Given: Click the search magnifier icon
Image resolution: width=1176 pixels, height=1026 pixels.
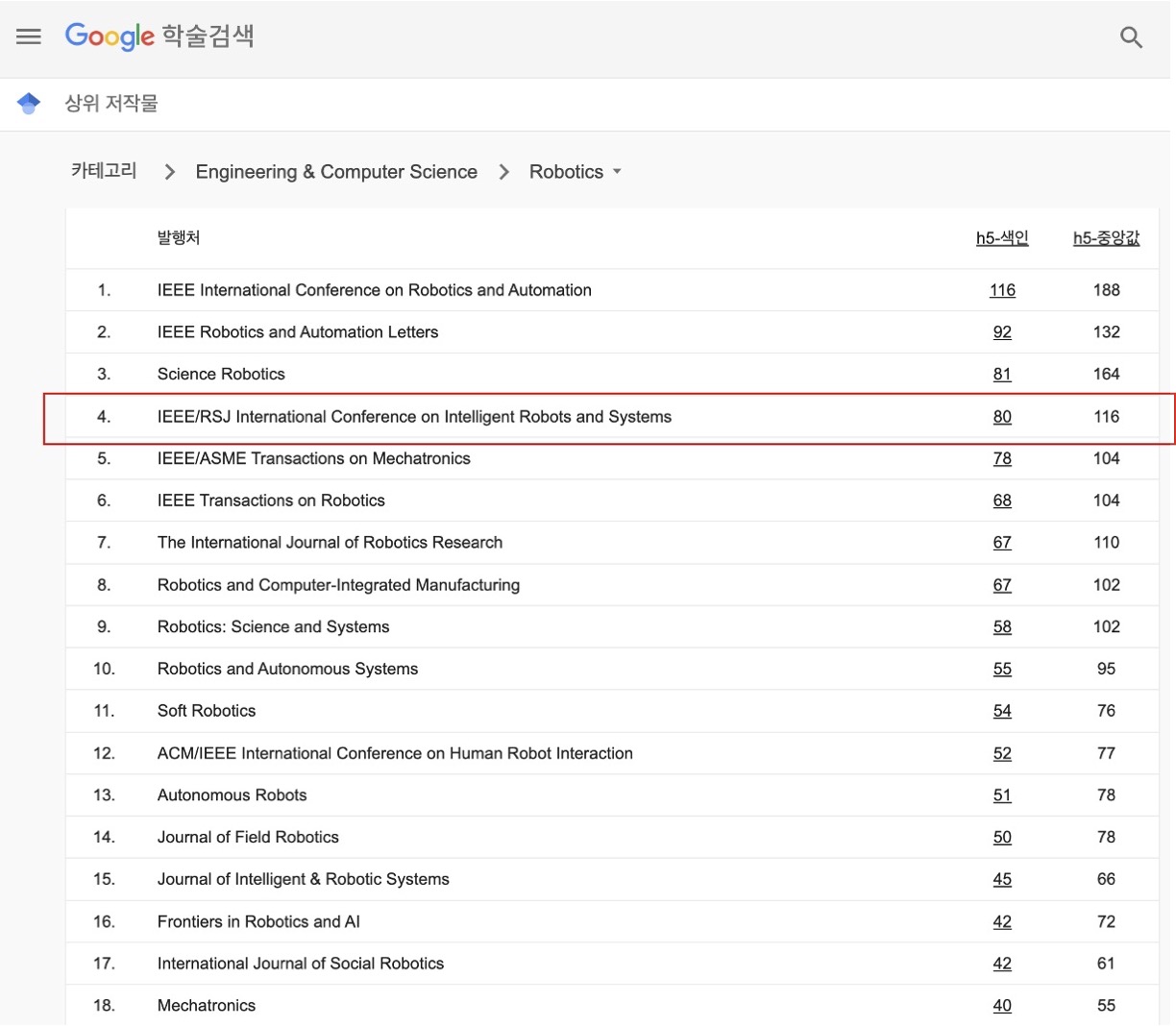Looking at the screenshot, I should click(x=1131, y=37).
